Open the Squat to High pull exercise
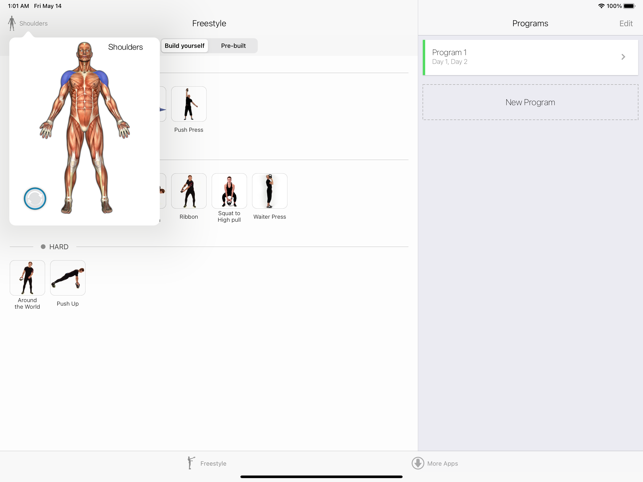The height and width of the screenshot is (482, 643). [x=229, y=191]
